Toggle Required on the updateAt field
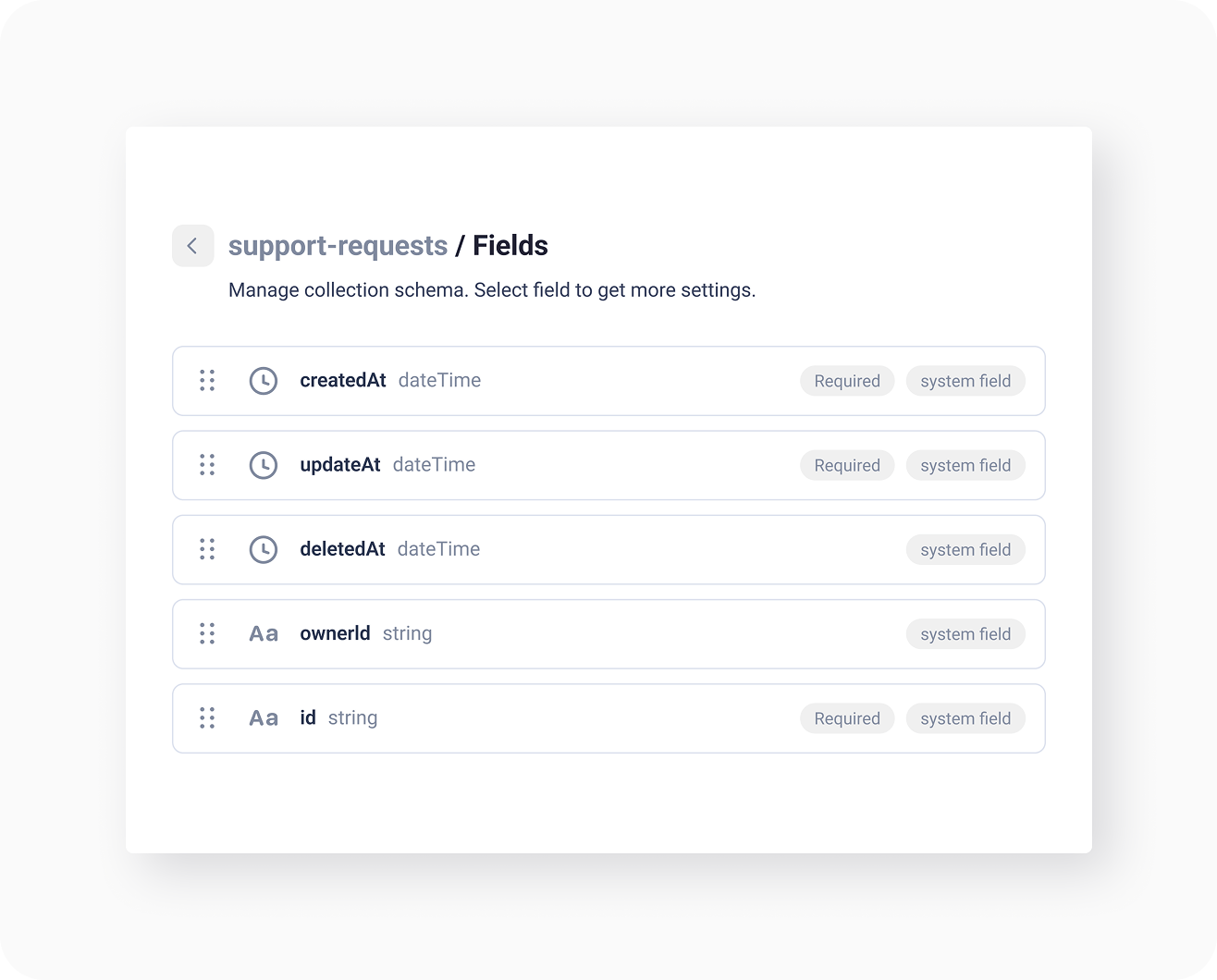The height and width of the screenshot is (980, 1217). pos(846,465)
